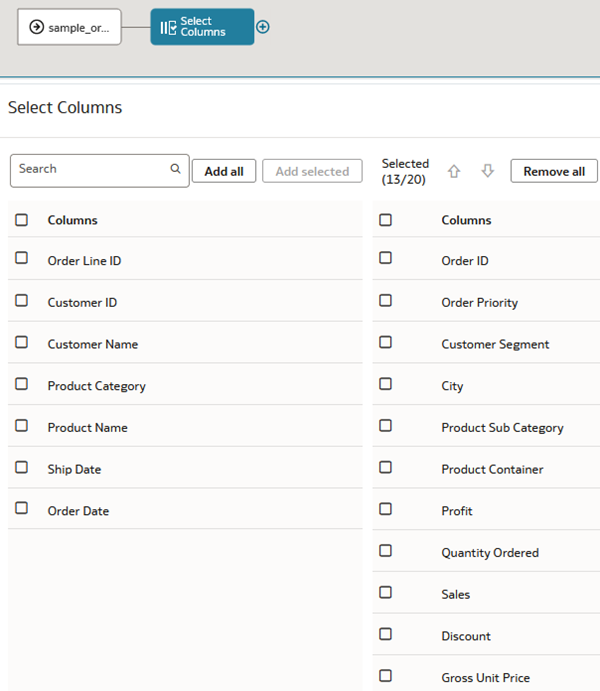Screen dimensions: 600x691
Task: Move selected column up with arrow
Action: click(454, 171)
